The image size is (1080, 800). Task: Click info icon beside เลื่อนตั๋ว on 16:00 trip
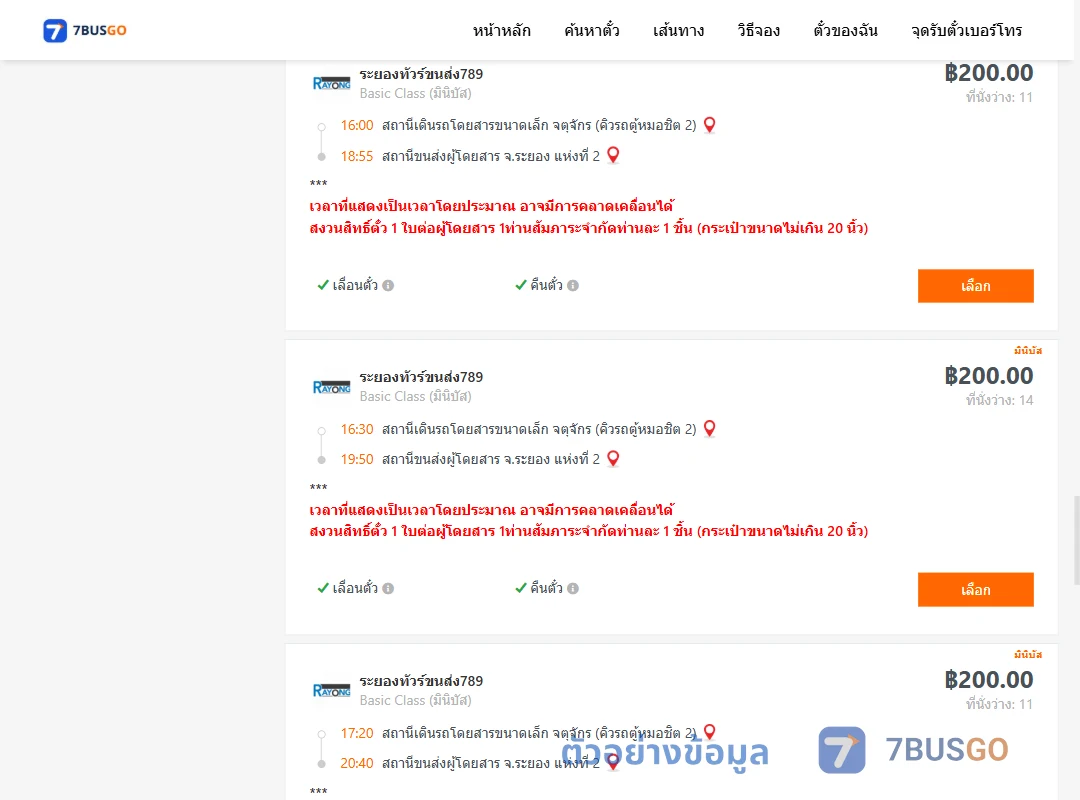(x=388, y=285)
